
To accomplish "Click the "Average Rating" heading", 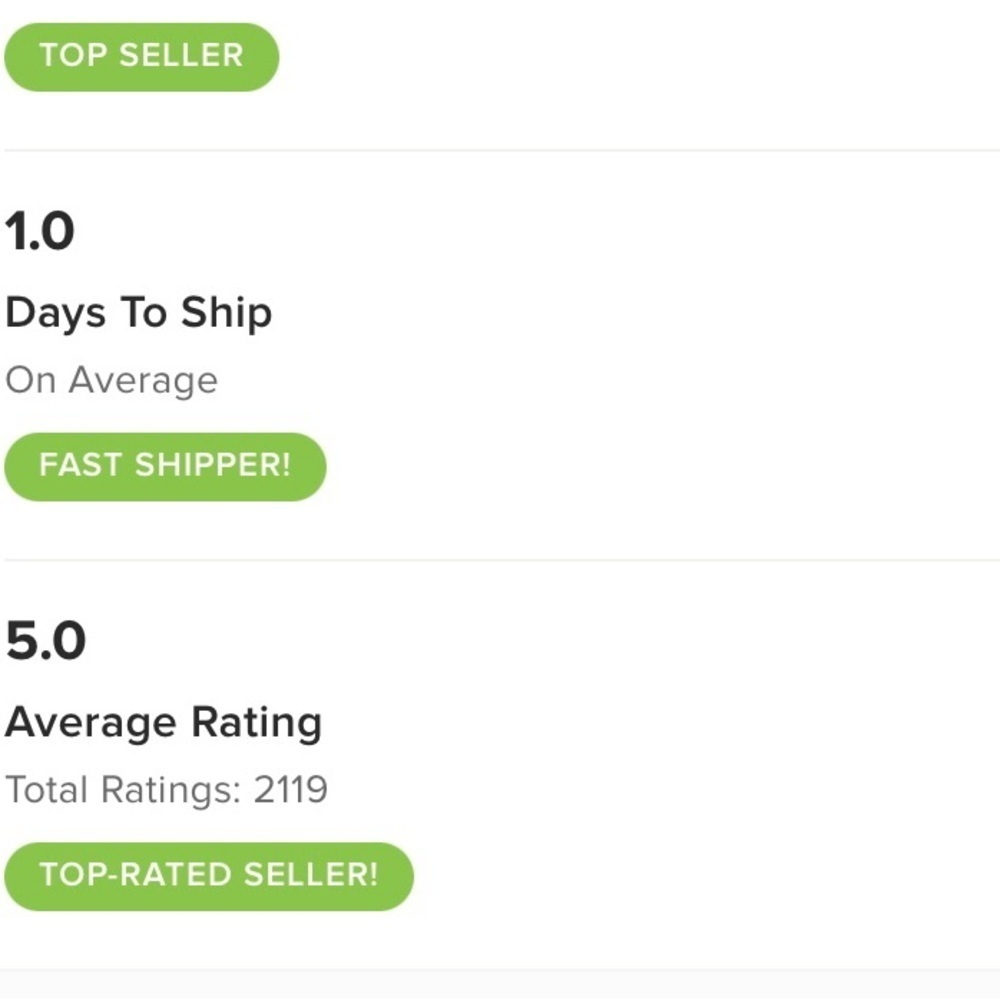I will [163, 723].
